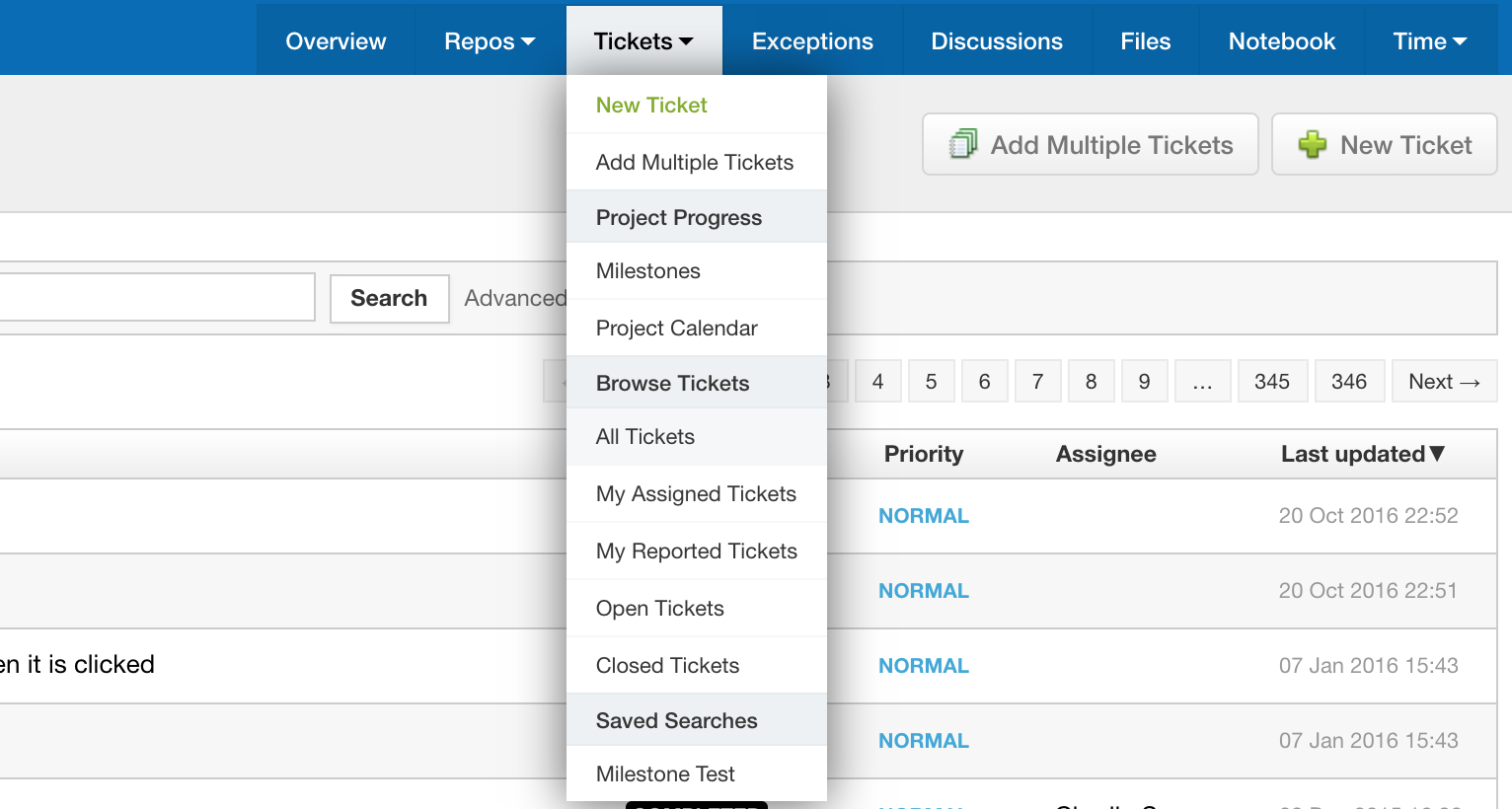Viewport: 1512px width, 809px height.
Task: Click date 20 Oct 2016 22:52
Action: pyautogui.click(x=1368, y=515)
